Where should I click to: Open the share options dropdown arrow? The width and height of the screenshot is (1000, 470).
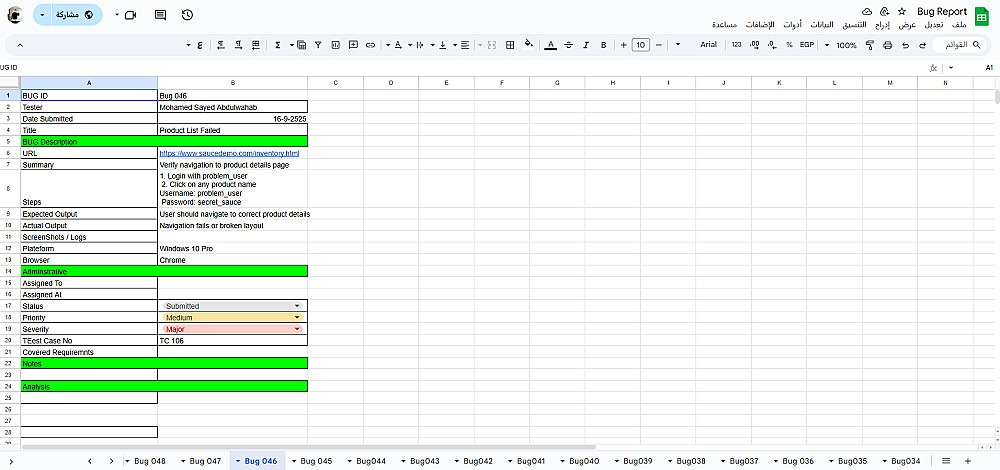[x=42, y=15]
